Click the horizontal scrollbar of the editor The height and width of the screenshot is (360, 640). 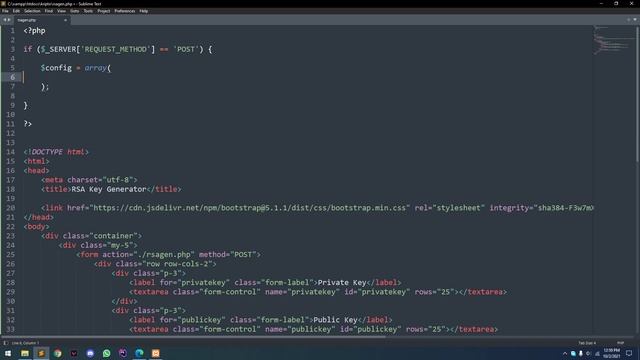click(x=194, y=337)
